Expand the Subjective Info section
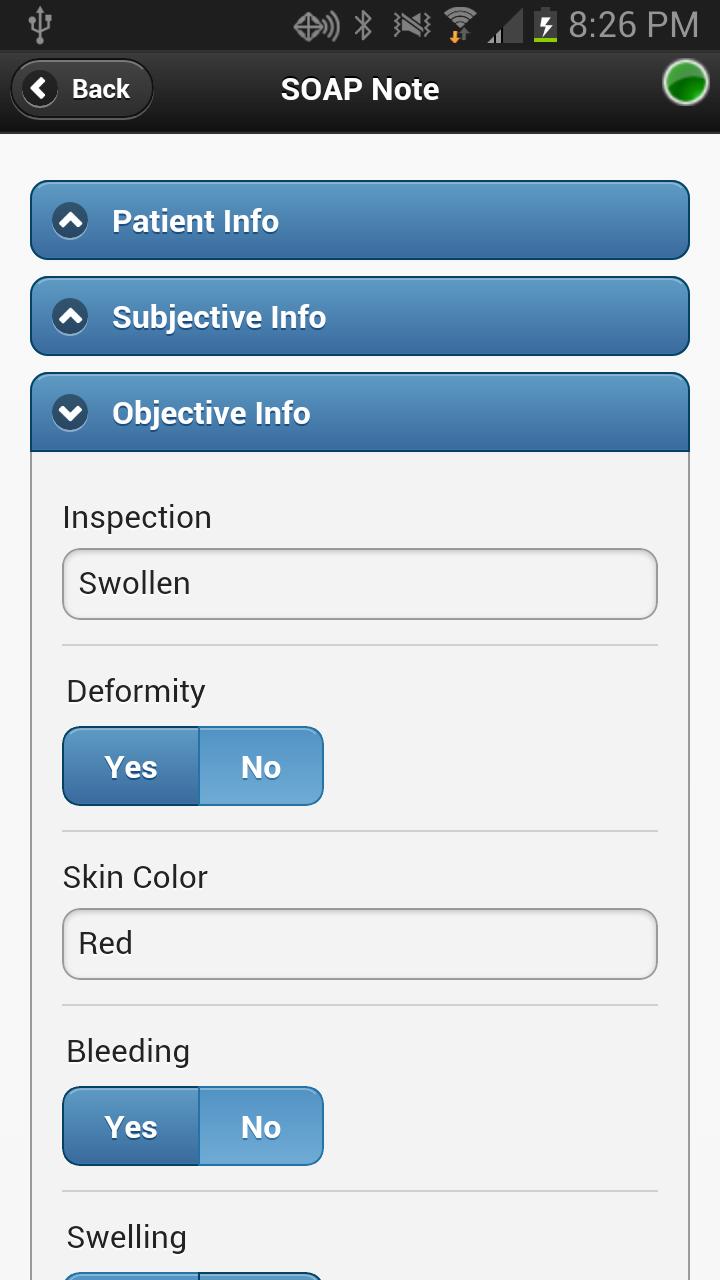Screen dimensions: 720x1280 point(360,317)
